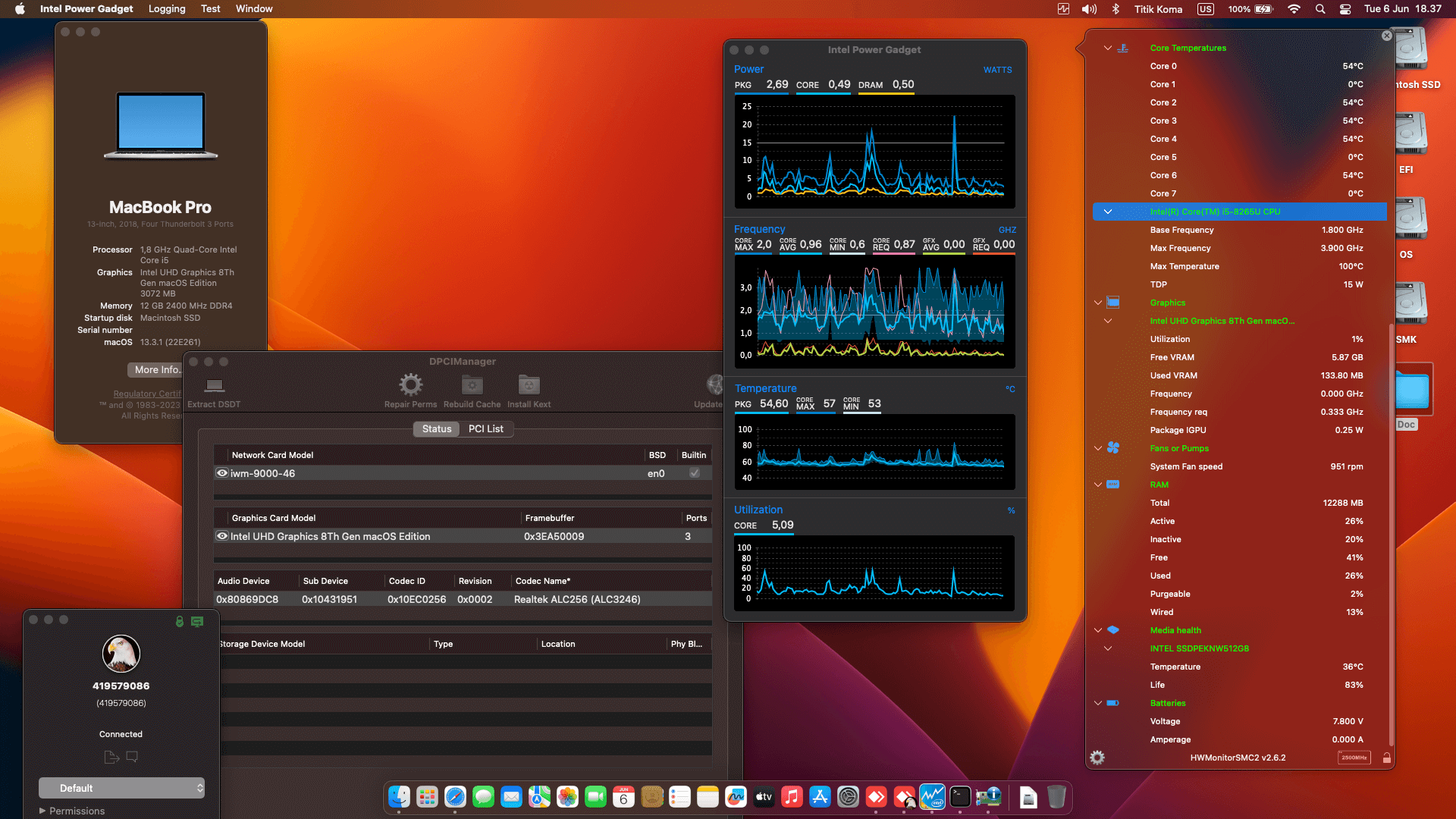Viewport: 1456px width, 819px height.
Task: Open Control Center from menu bar
Action: [1345, 9]
